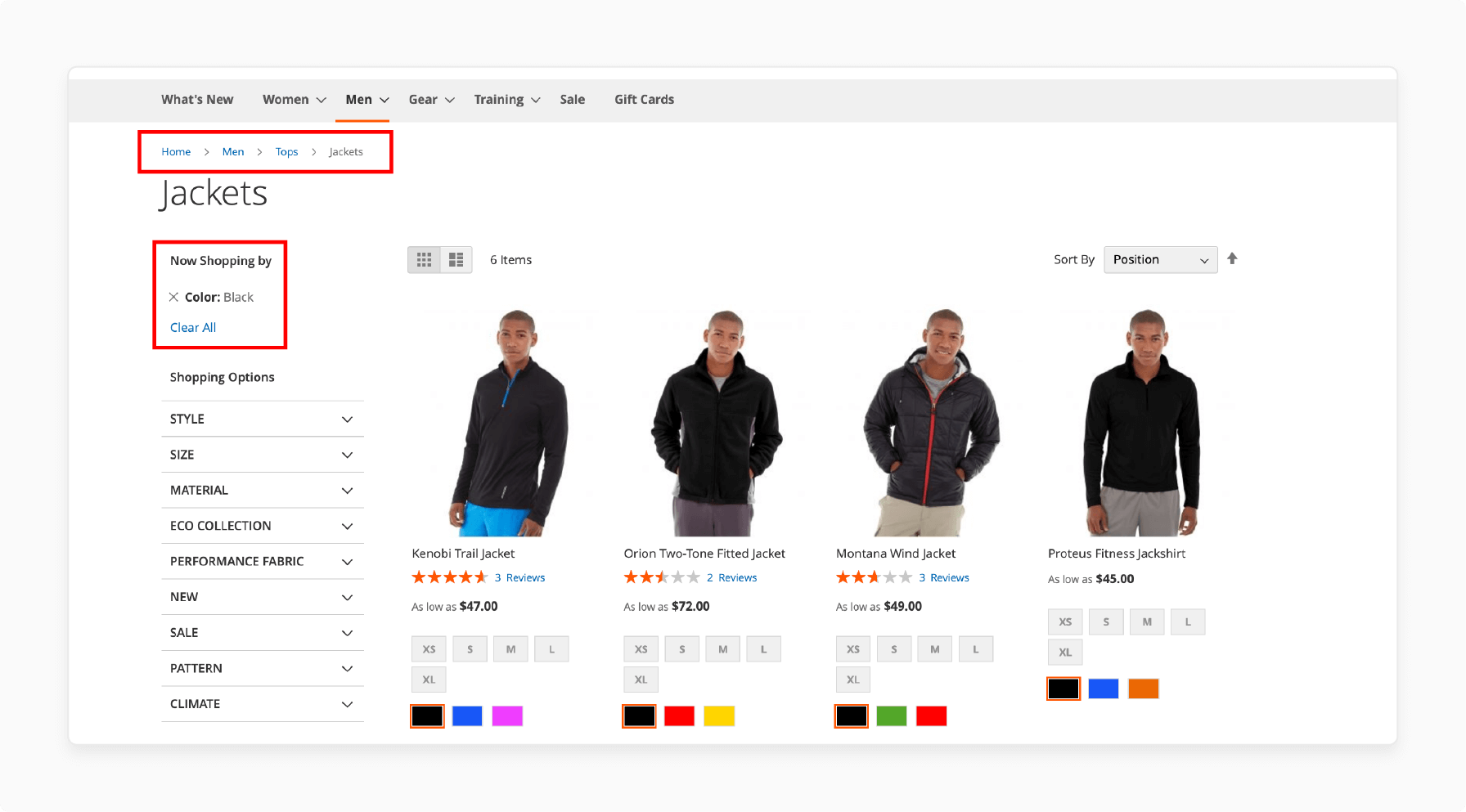Image resolution: width=1466 pixels, height=812 pixels.
Task: Open Kenobi Trail Jacket product title
Action: pos(463,554)
